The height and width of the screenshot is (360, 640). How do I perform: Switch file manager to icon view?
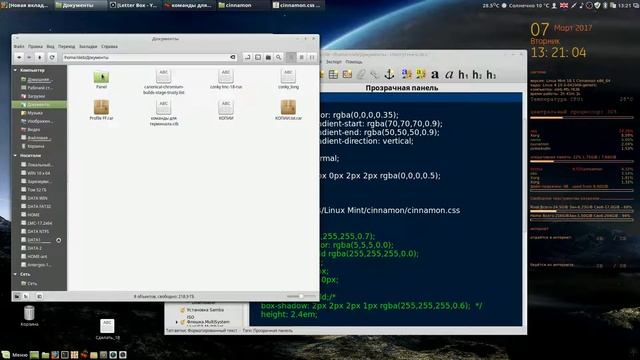291,58
